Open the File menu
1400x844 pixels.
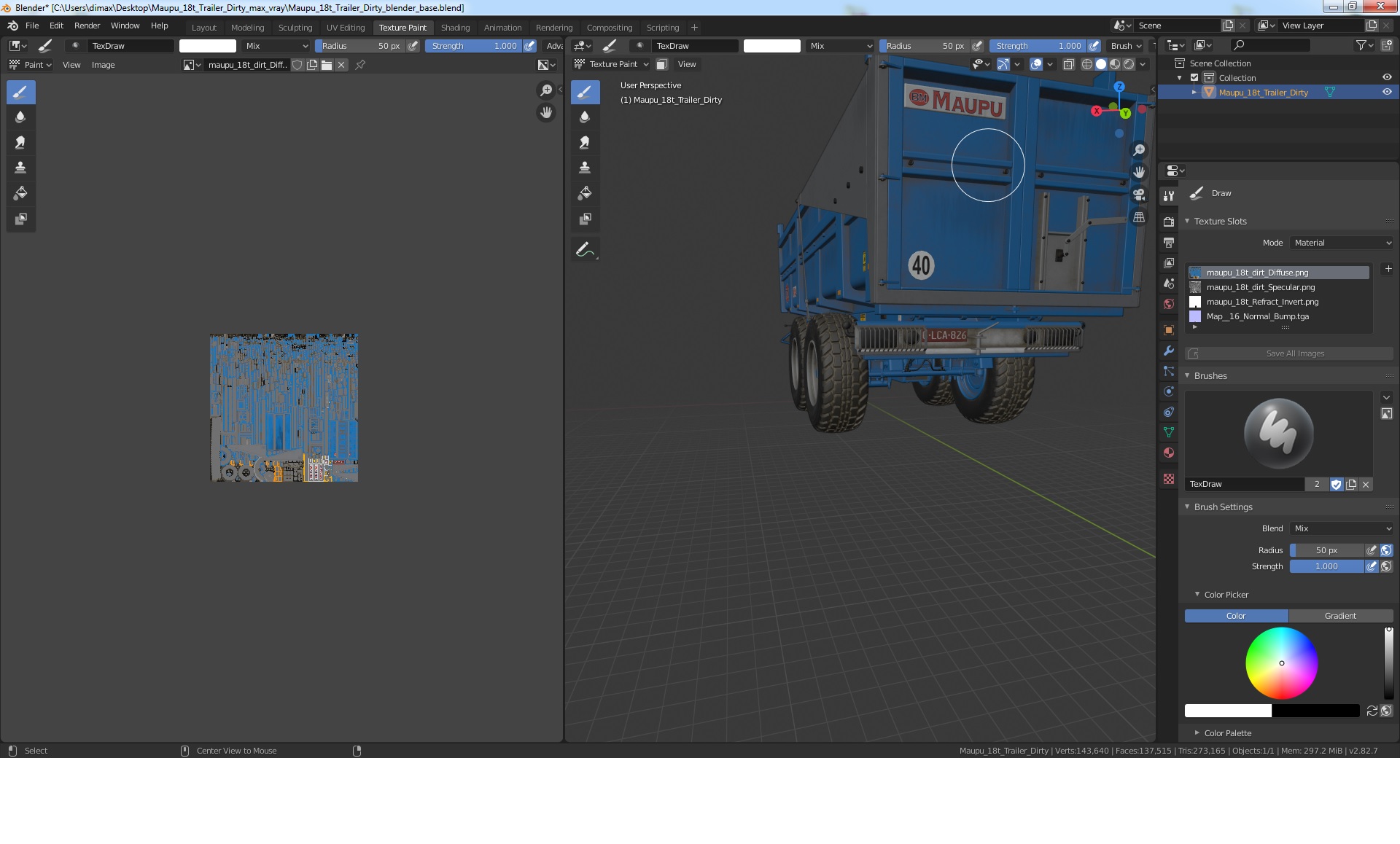(x=32, y=26)
